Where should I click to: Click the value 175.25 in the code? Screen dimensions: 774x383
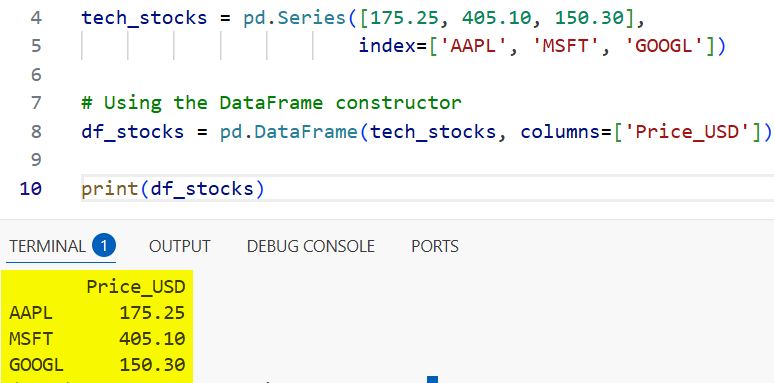click(405, 18)
